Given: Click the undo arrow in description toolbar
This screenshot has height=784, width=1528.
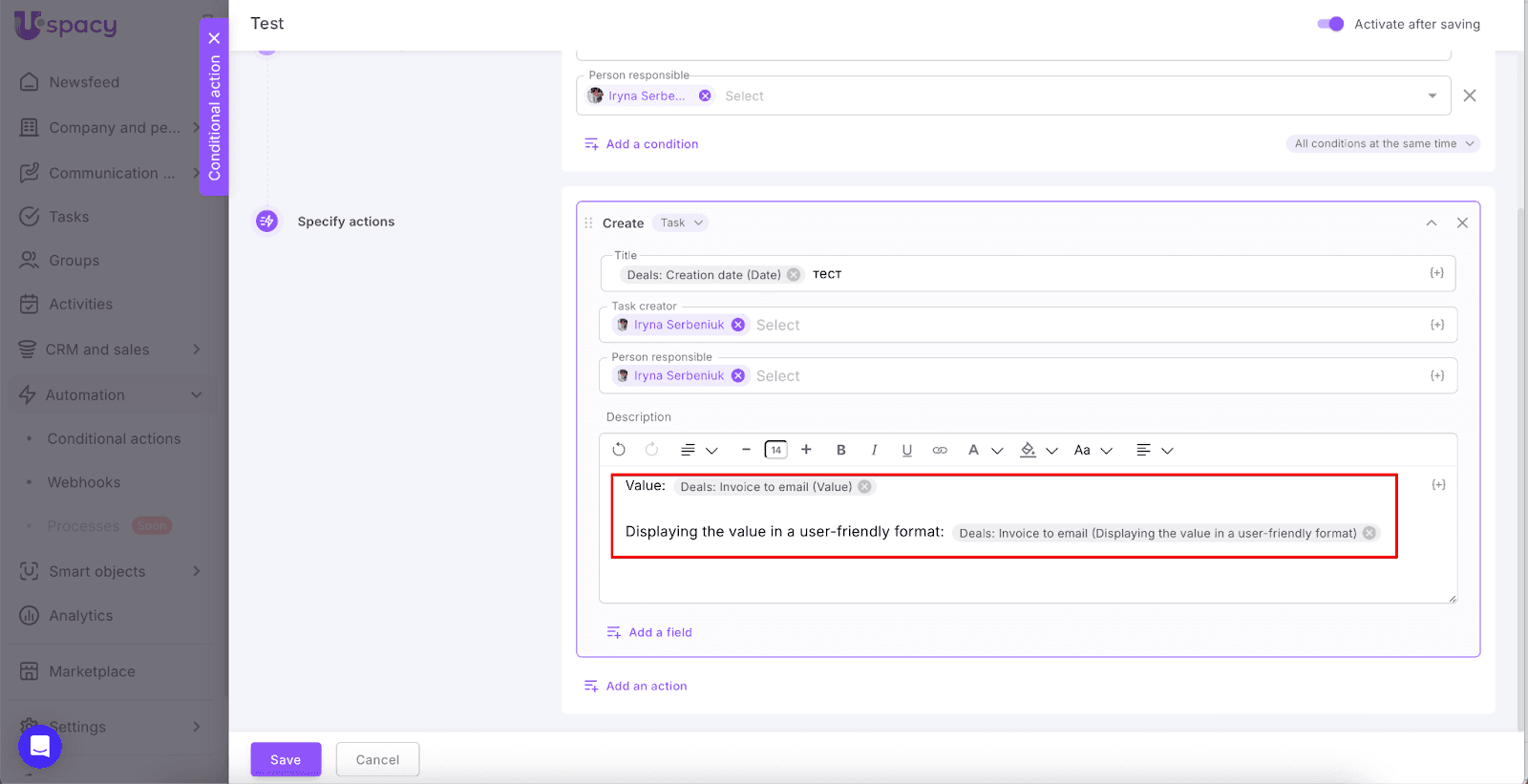Looking at the screenshot, I should 619,450.
